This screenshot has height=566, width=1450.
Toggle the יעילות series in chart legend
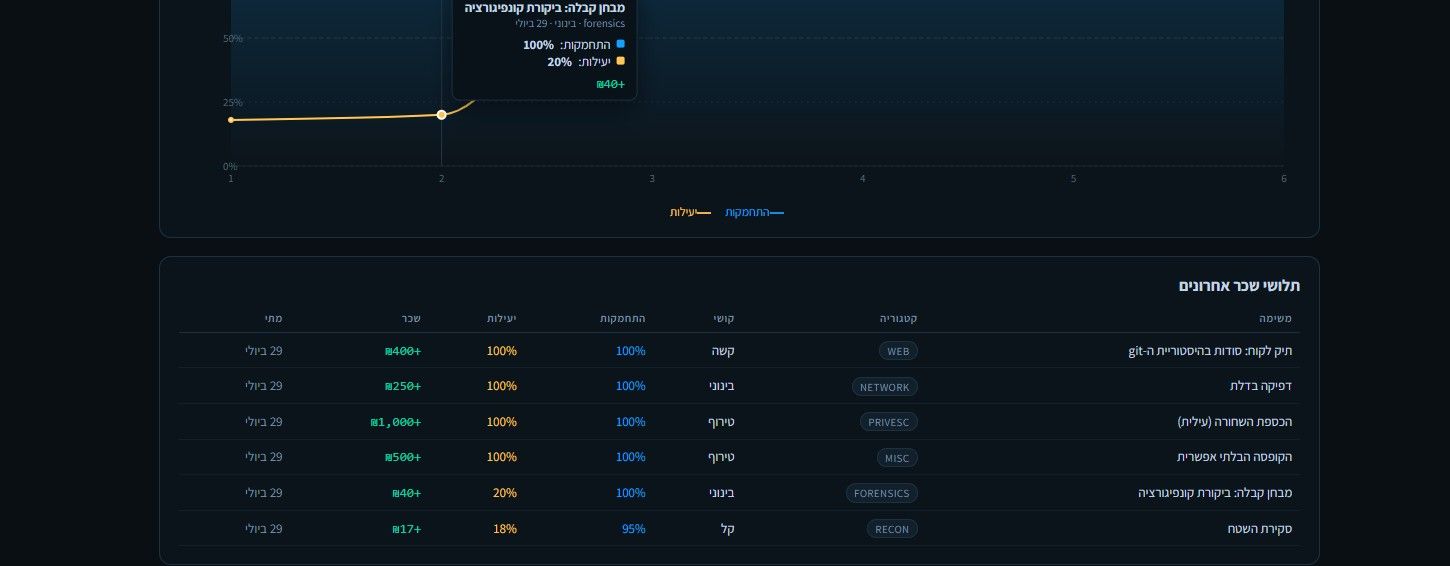[690, 212]
